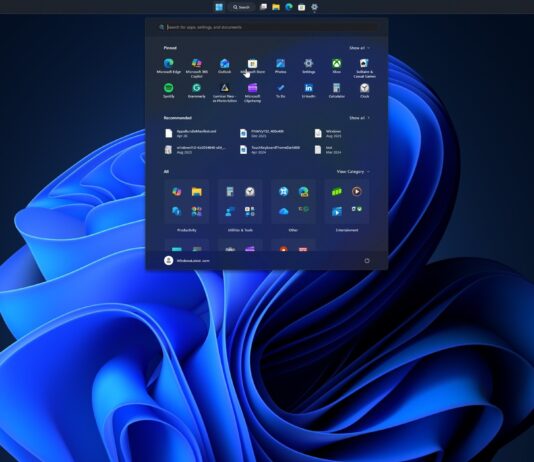Expand Show all for Pinned apps
This screenshot has height=462, width=534.
click(x=359, y=48)
